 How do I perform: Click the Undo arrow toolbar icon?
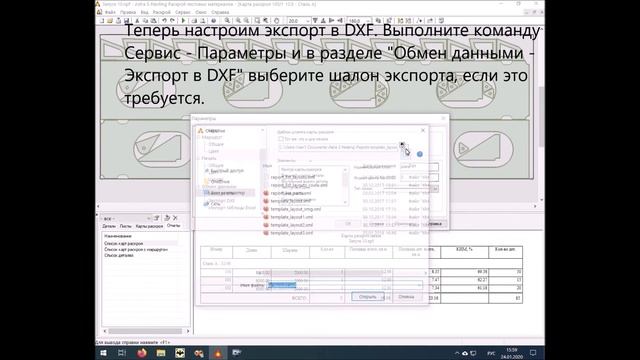pos(164,20)
